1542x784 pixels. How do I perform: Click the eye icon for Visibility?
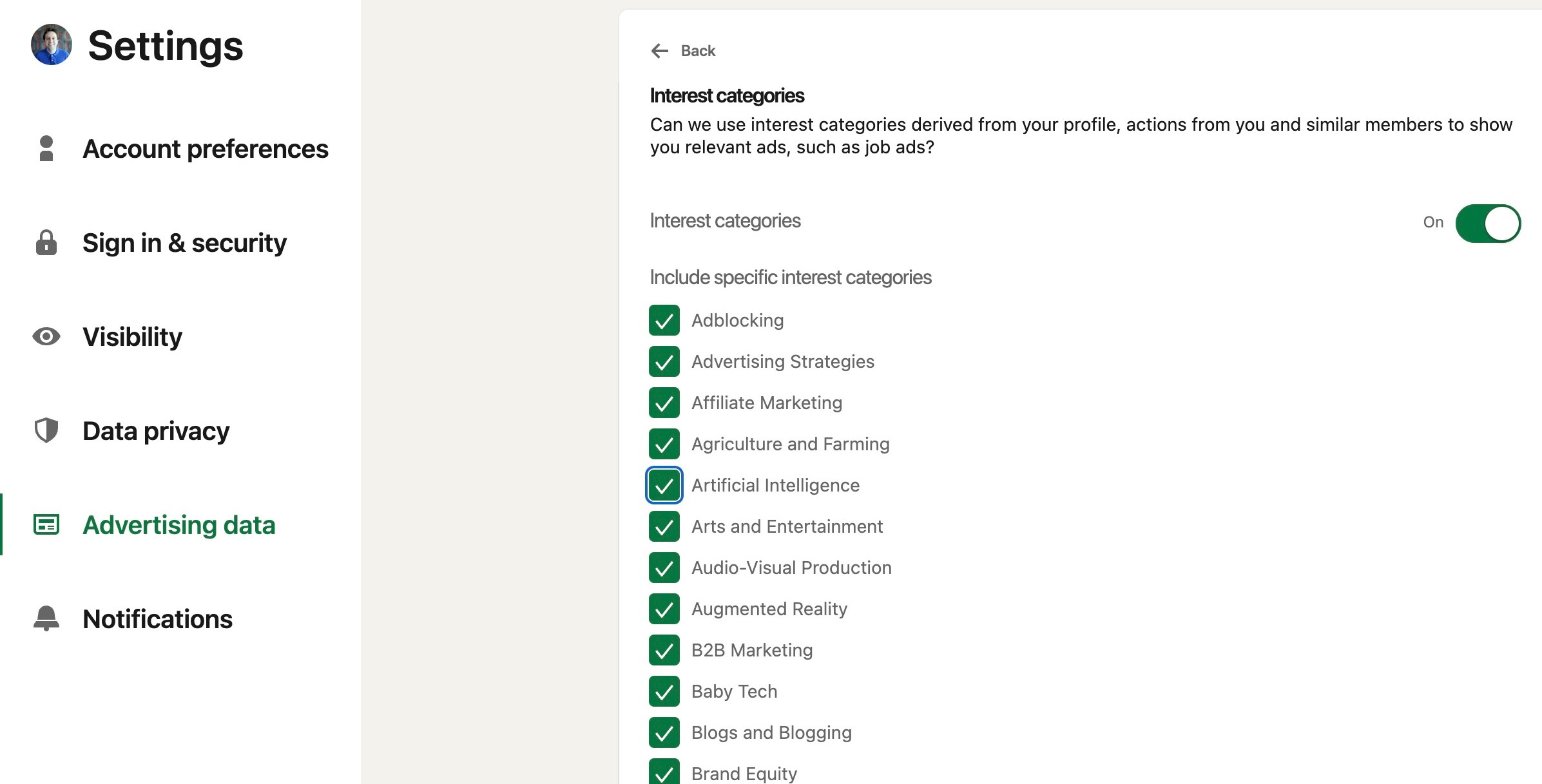click(x=46, y=336)
